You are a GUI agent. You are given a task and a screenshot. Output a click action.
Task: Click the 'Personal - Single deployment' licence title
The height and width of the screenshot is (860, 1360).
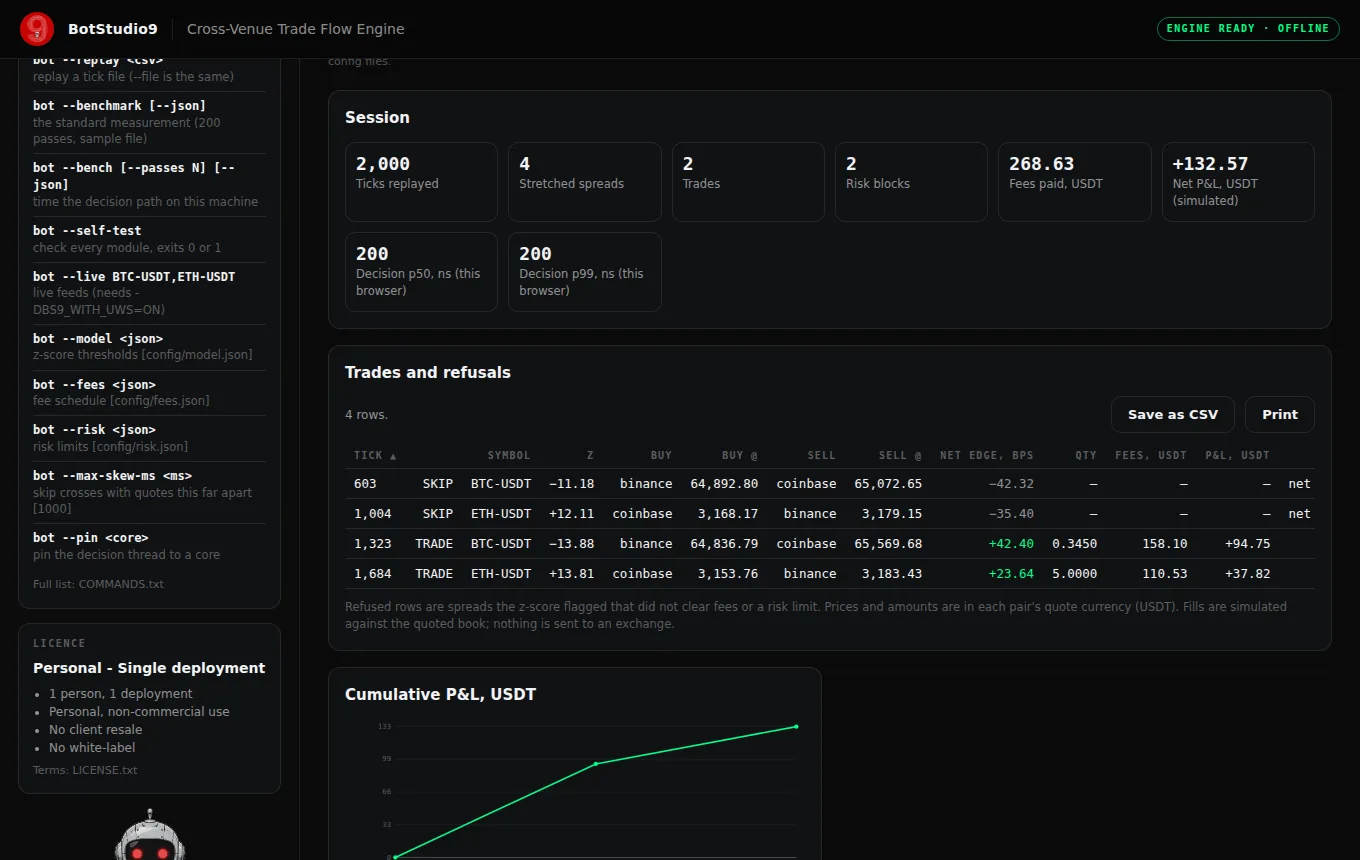click(149, 668)
